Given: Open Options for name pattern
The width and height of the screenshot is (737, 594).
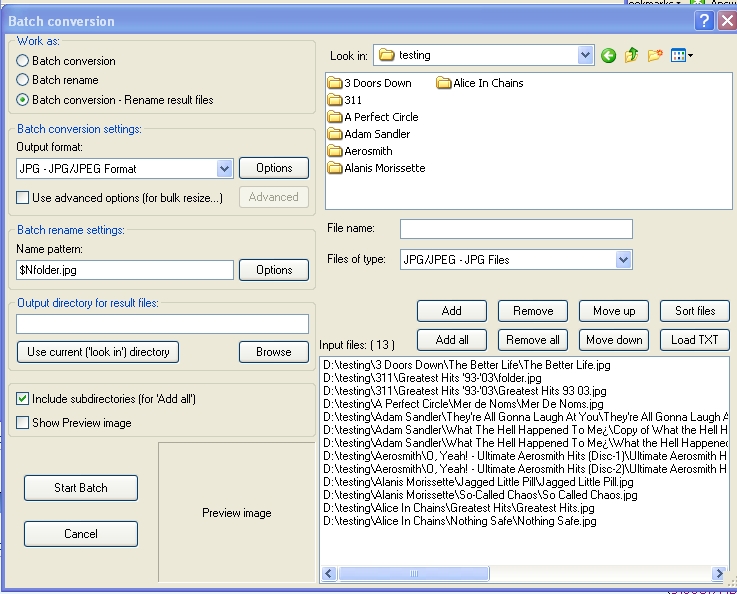Looking at the screenshot, I should (x=274, y=270).
